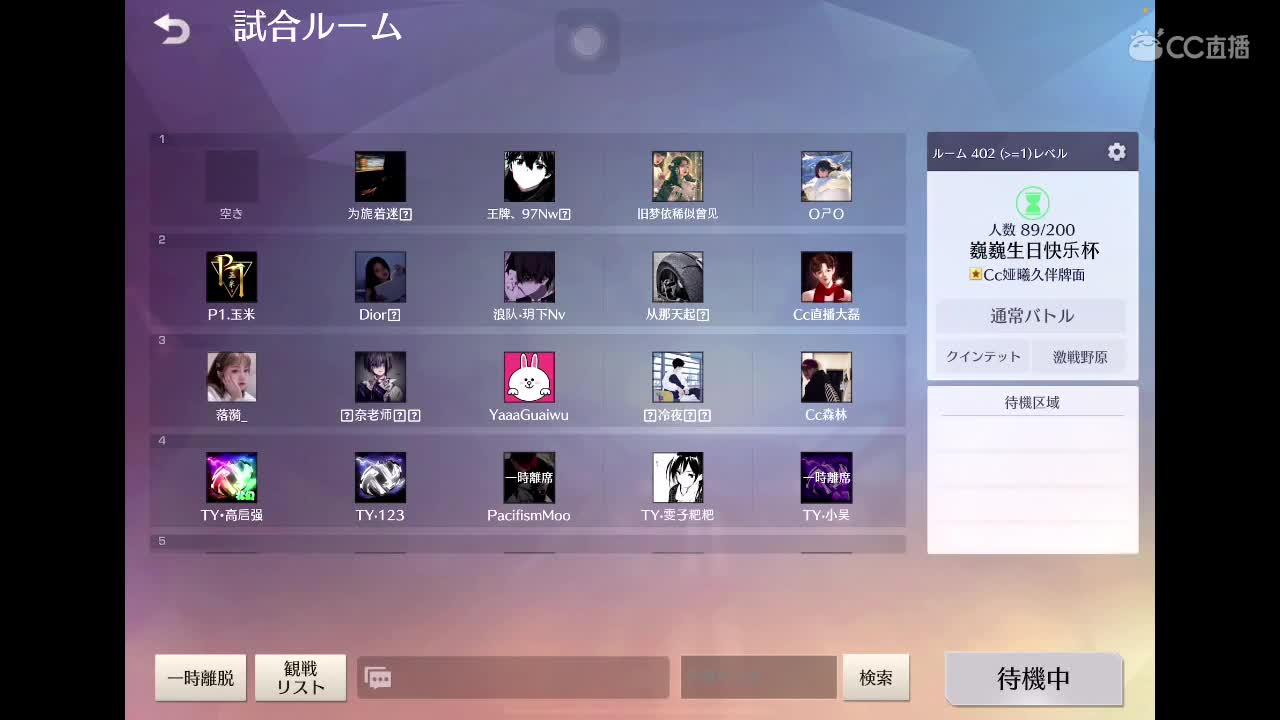Viewport: 1280px width, 720px height.
Task: Click the player name PacifismMoo
Action: tap(529, 516)
